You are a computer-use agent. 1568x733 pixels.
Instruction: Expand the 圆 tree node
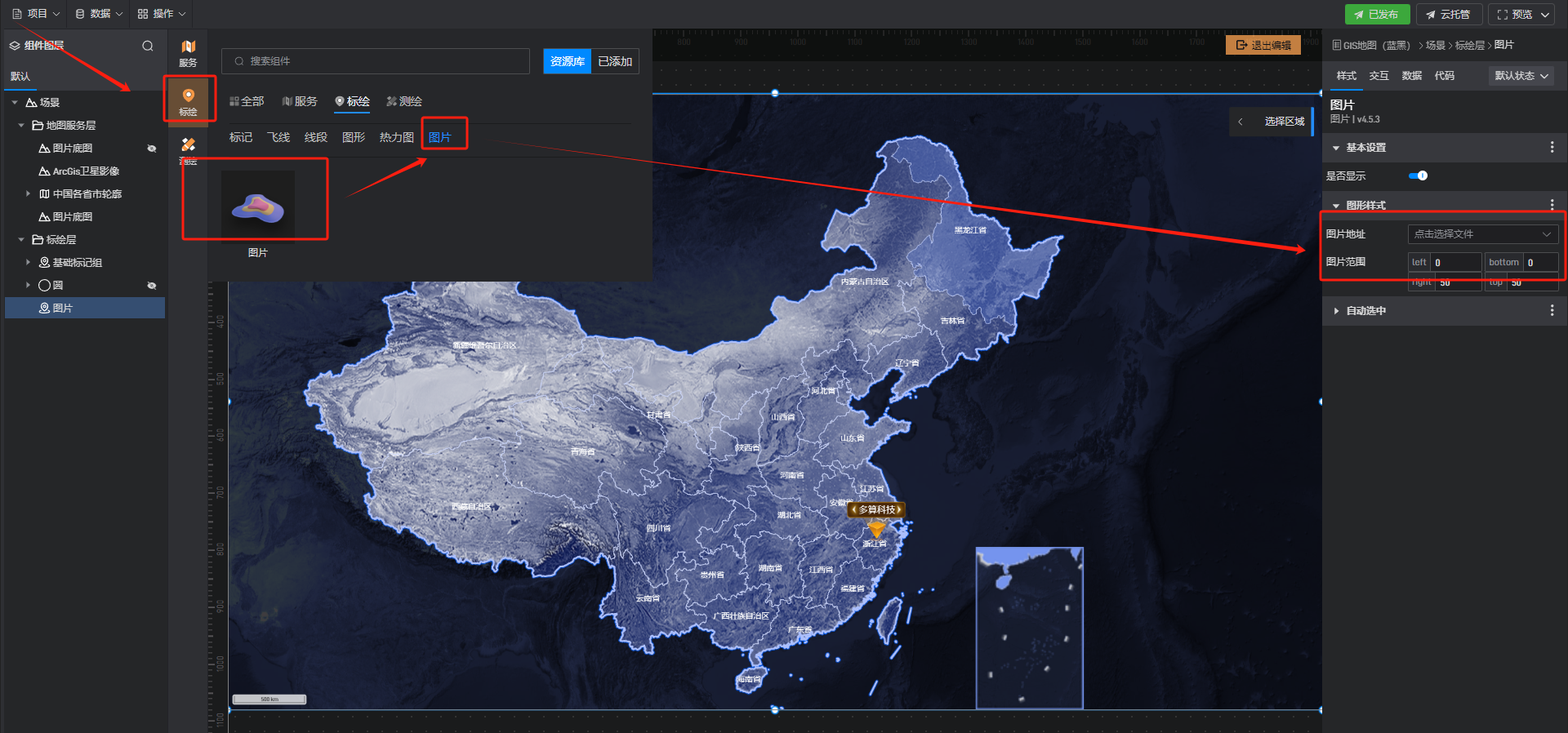click(x=28, y=285)
